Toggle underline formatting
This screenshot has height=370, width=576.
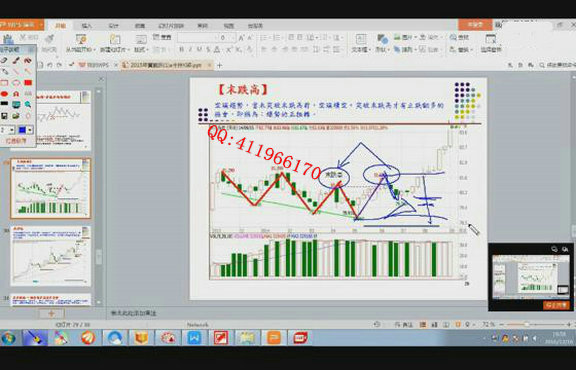199,49
